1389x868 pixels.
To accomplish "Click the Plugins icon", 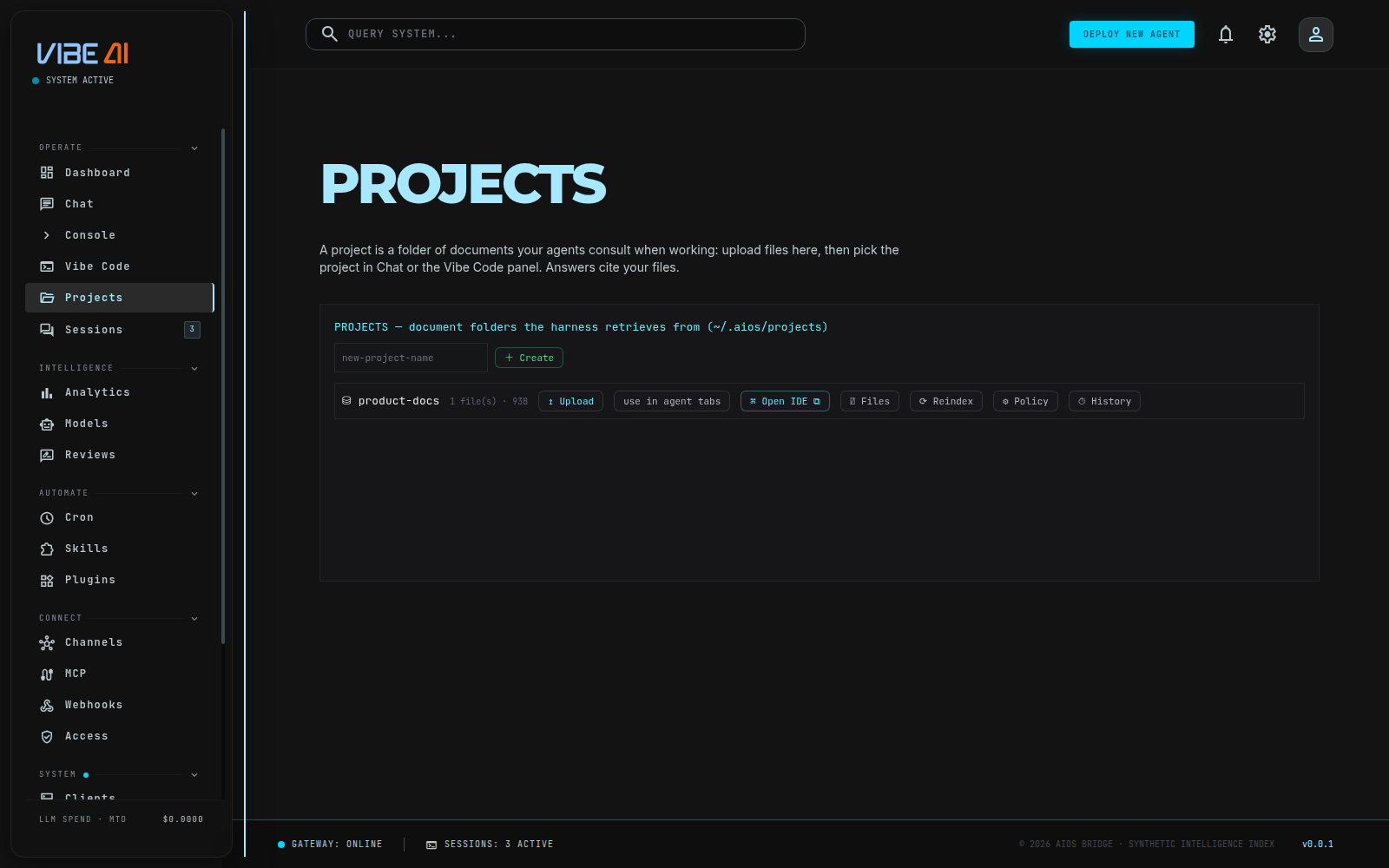I will (47, 580).
